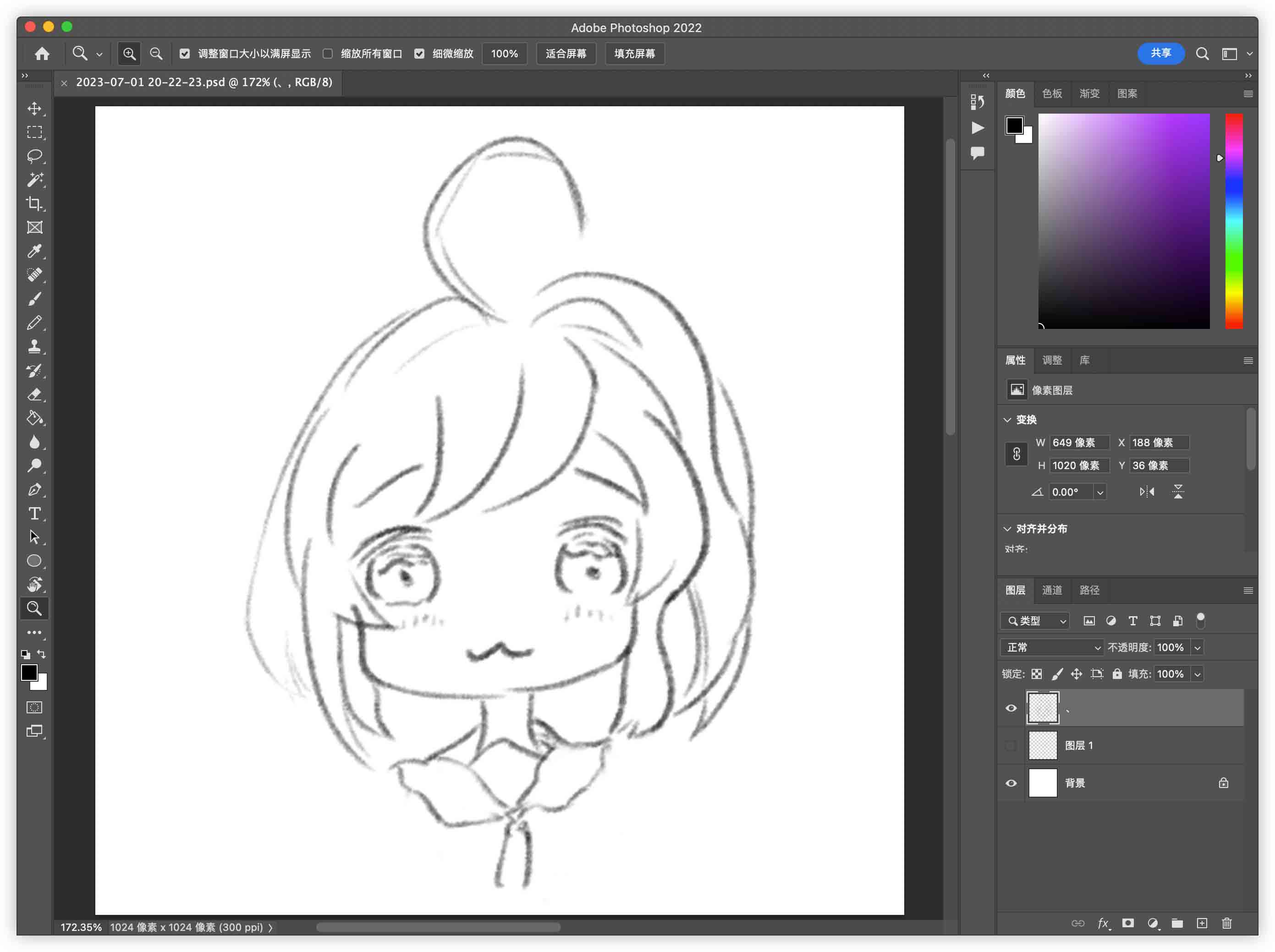Choose the Horizontal Type tool
The width and height of the screenshot is (1275, 952).
point(34,513)
